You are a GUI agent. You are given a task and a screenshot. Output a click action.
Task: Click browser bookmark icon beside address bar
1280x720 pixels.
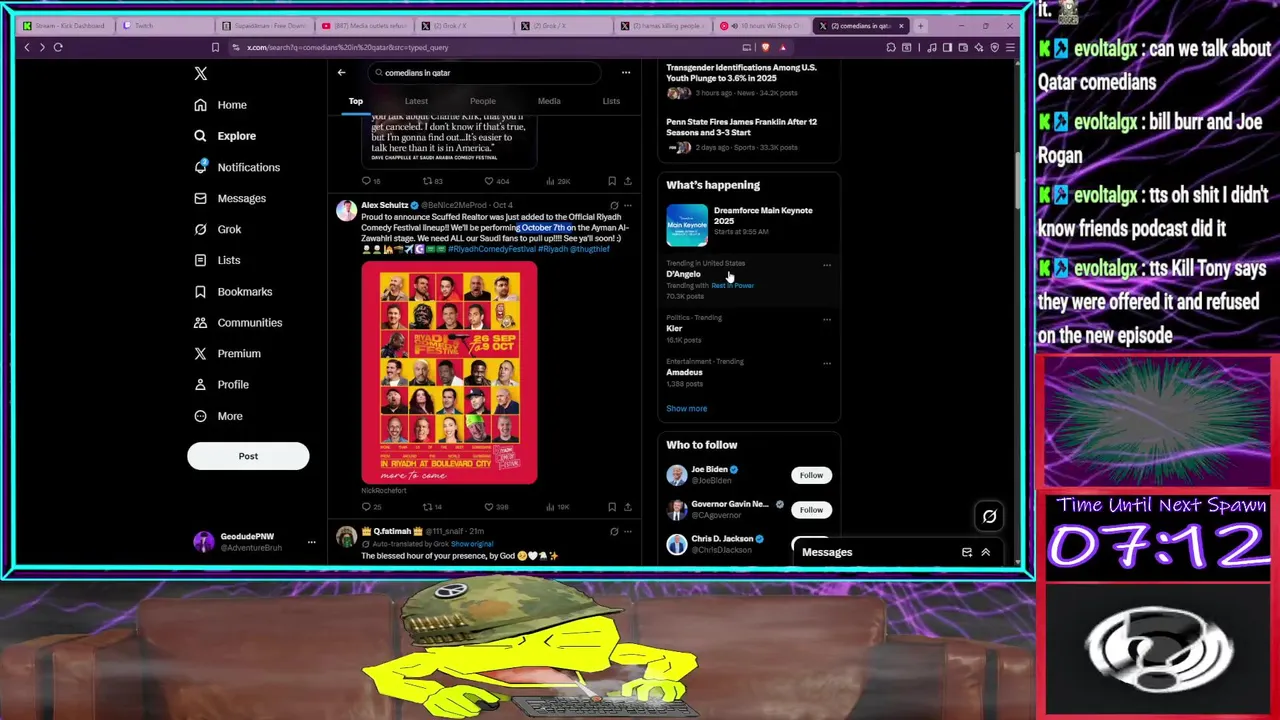(215, 47)
